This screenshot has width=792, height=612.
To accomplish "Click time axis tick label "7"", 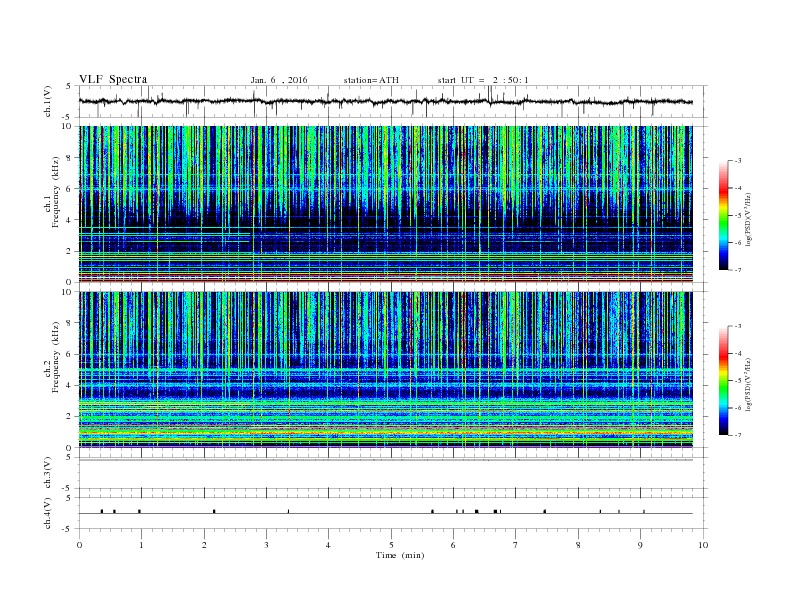I will click(516, 545).
